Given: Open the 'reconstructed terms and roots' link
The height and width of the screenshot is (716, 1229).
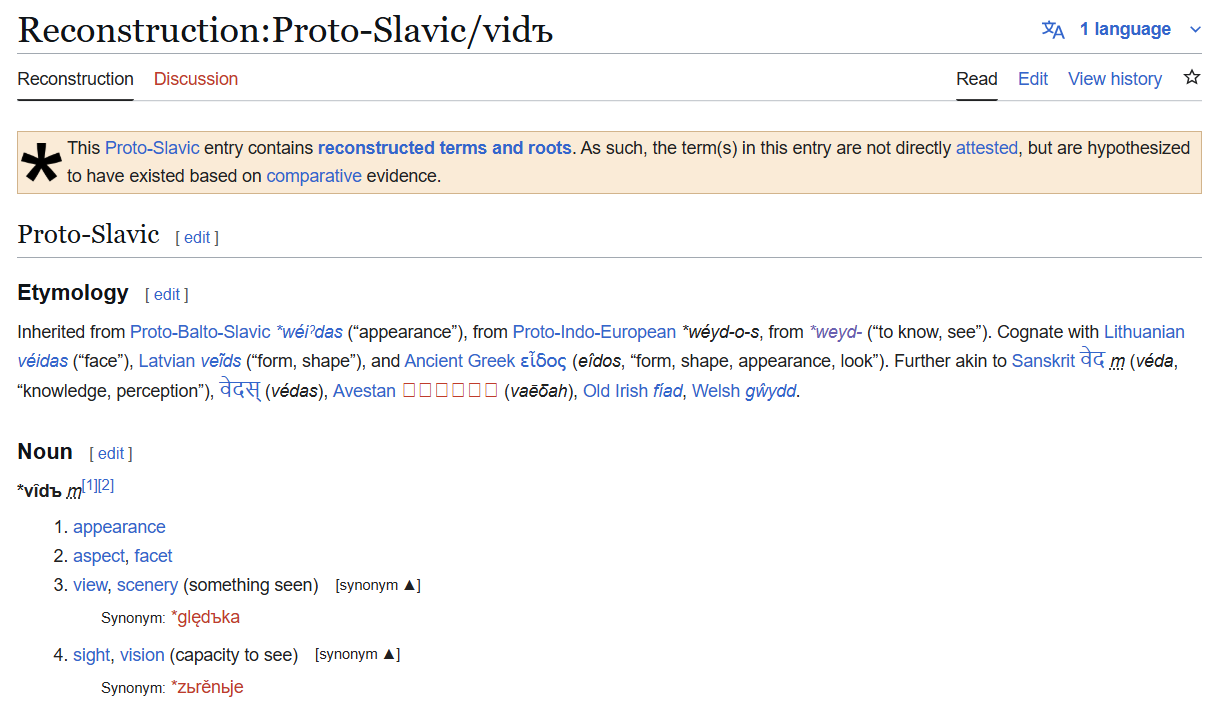Looking at the screenshot, I should click(445, 148).
